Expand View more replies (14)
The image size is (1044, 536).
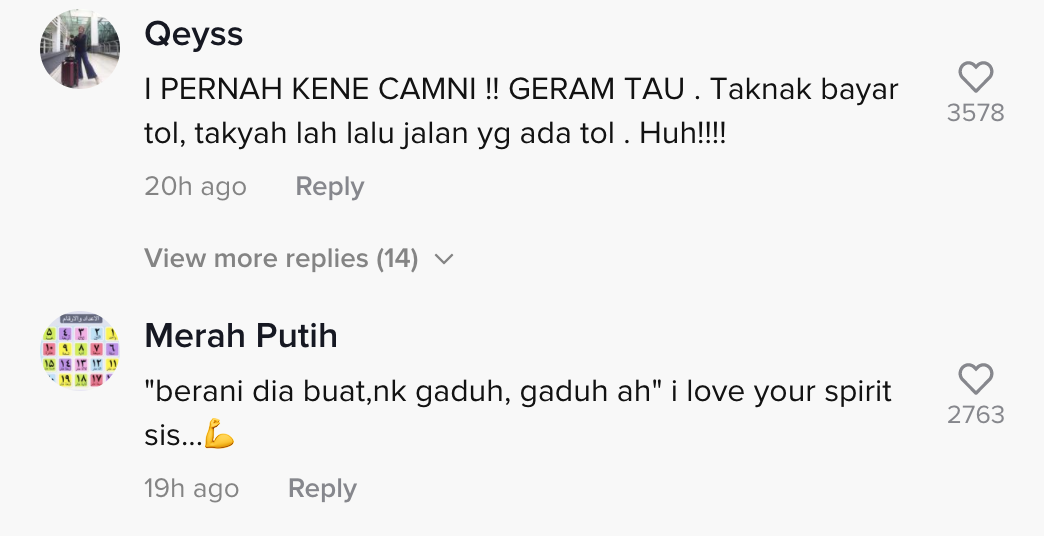[x=281, y=259]
